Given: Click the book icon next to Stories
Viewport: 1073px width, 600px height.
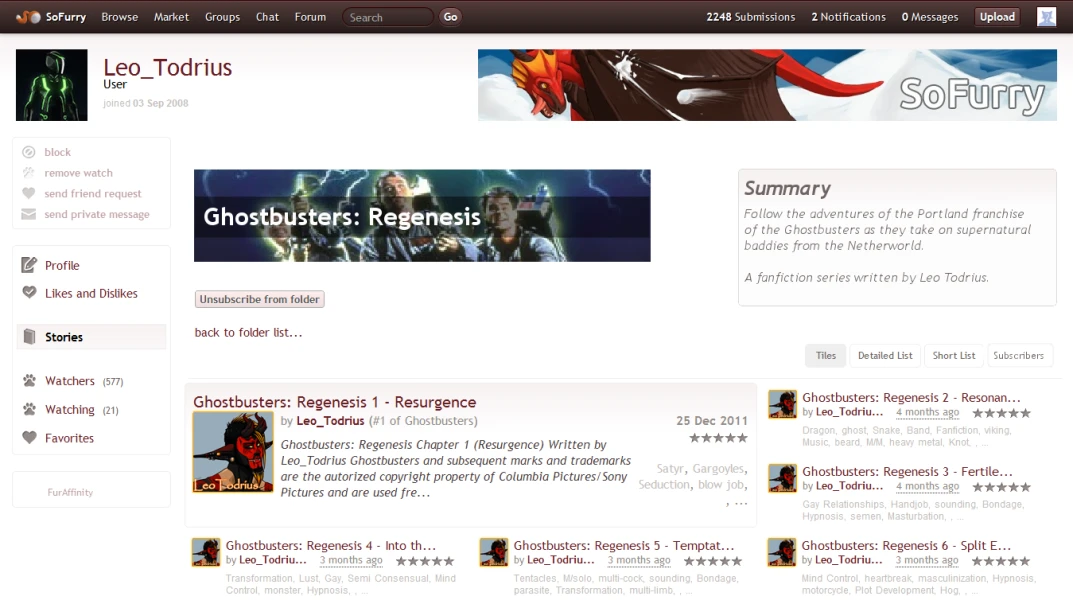Looking at the screenshot, I should [29, 337].
